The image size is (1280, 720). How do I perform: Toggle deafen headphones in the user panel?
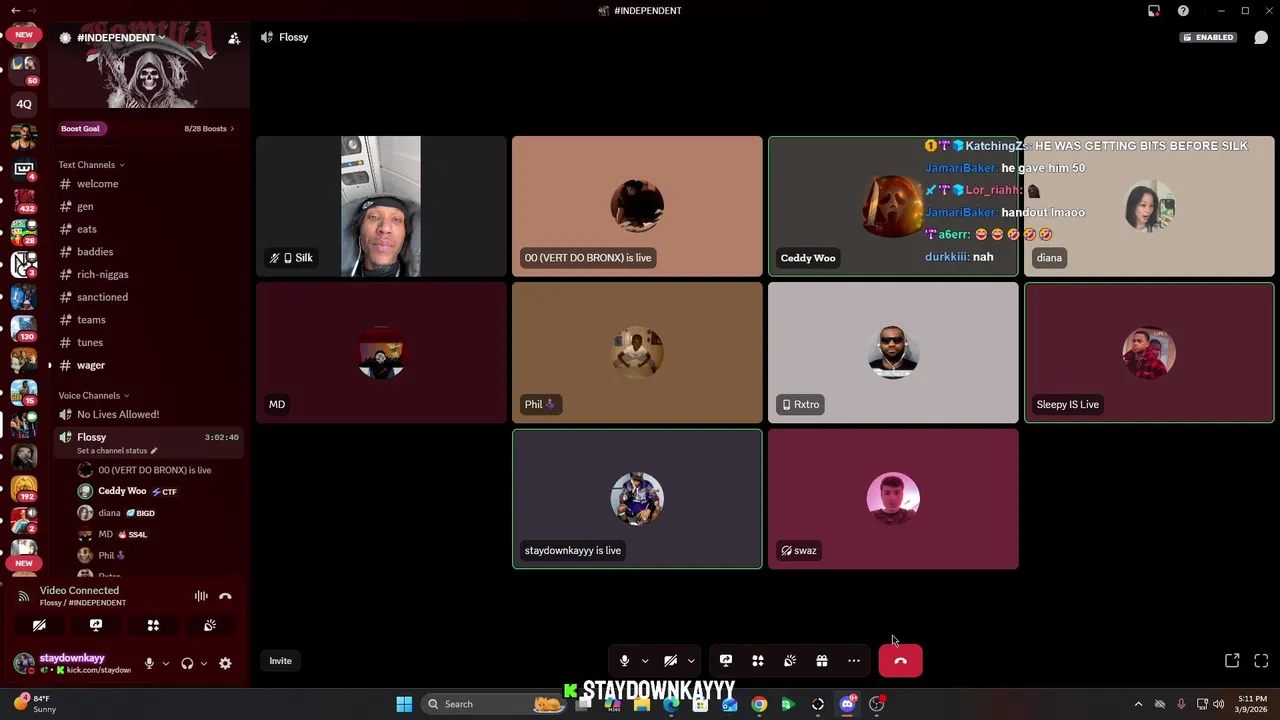pyautogui.click(x=187, y=663)
